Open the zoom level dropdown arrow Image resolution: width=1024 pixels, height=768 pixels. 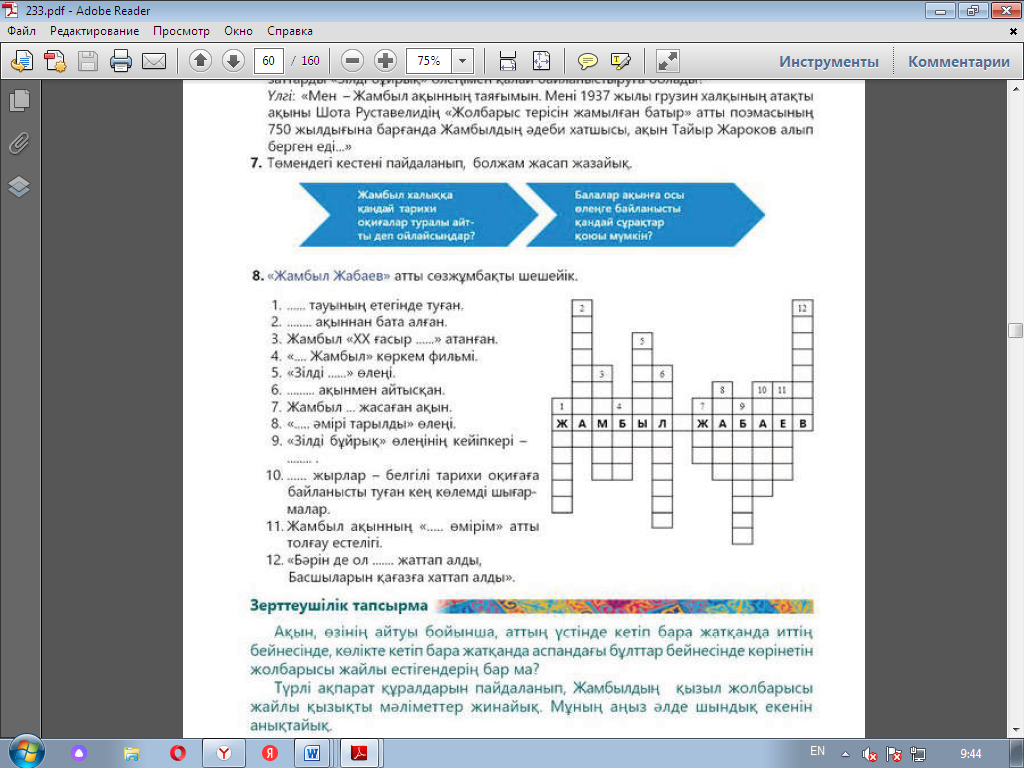pos(462,61)
